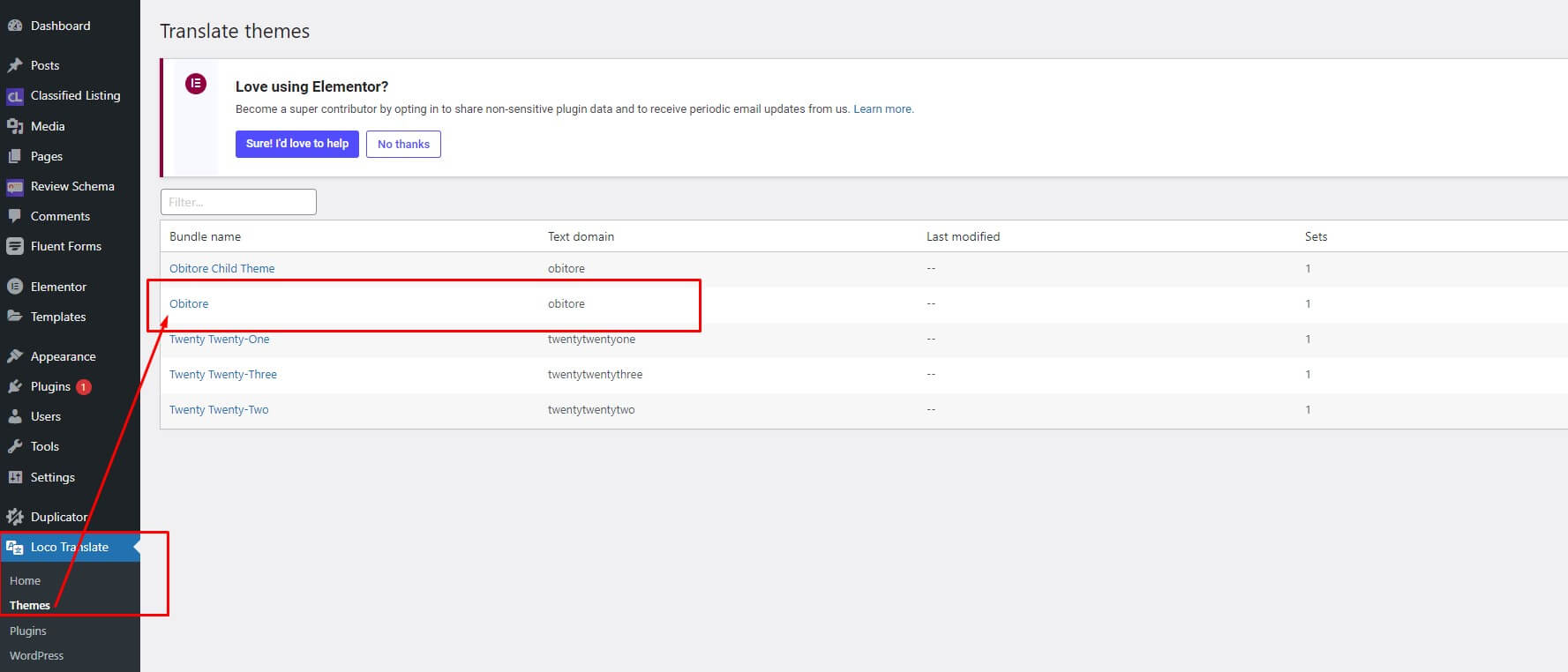Click the Last modified column header

[x=963, y=236]
